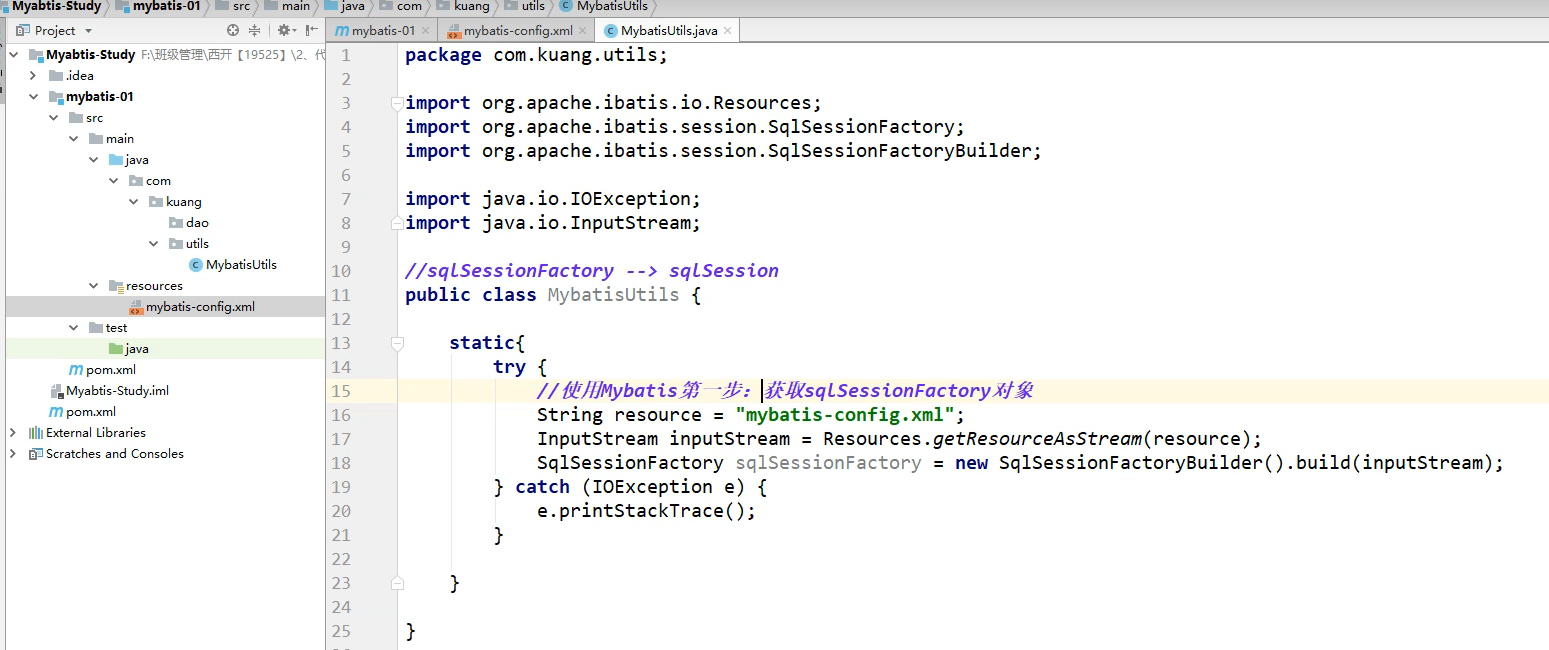Screen dimensions: 1549x650
Task: Click package com.kuang.utils; declaration
Action: pos(536,55)
